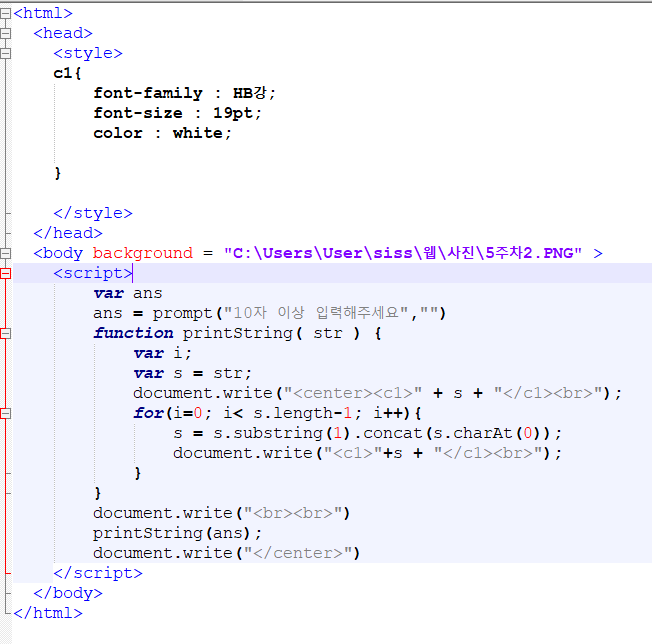
Task: Collapse the red <script> fold marker
Action: click(x=5, y=273)
